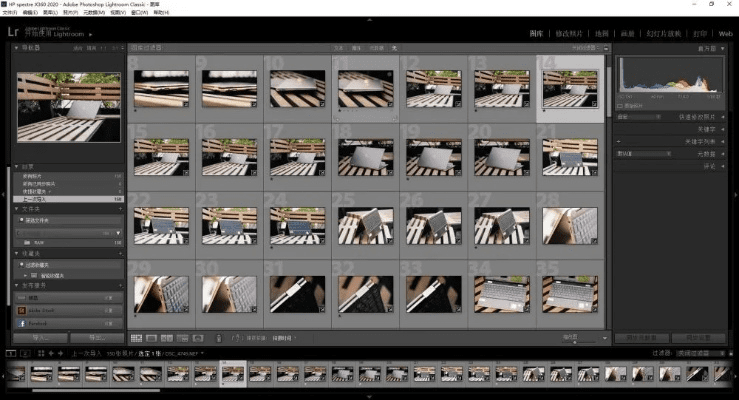The image size is (739, 400).
Task: Switch to Loupe view in the toolbar
Action: (x=152, y=338)
